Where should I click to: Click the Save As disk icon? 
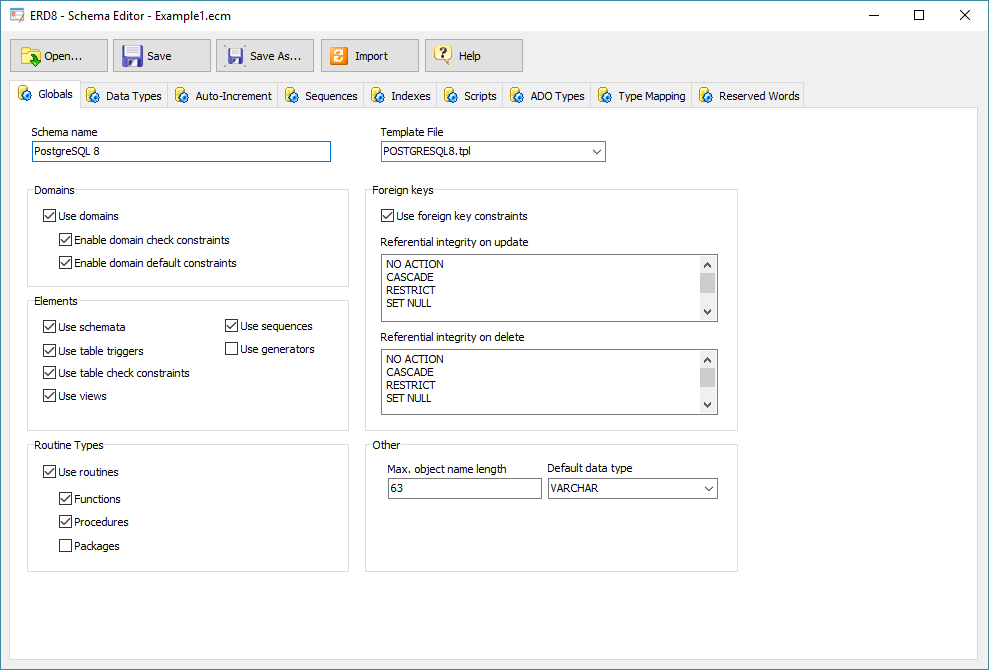235,56
